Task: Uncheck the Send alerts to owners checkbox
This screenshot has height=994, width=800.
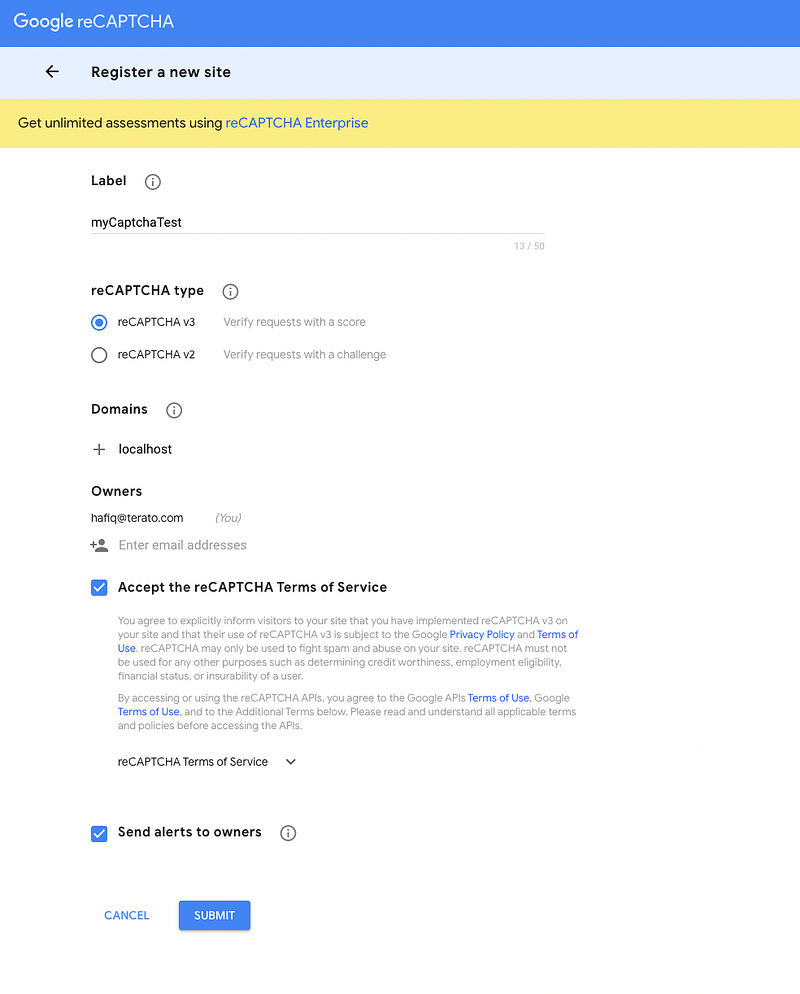Action: tap(99, 833)
